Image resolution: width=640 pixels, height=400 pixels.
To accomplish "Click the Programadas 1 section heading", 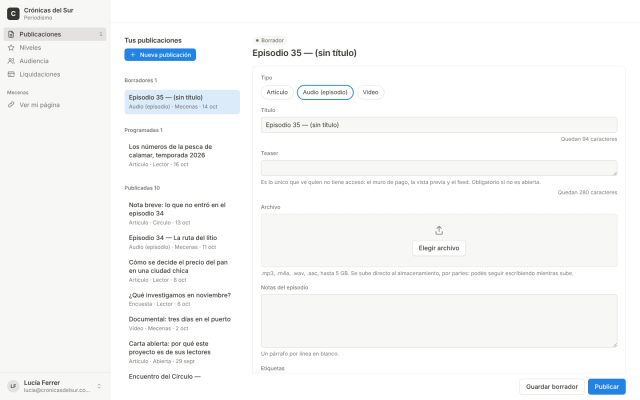I will (x=143, y=130).
